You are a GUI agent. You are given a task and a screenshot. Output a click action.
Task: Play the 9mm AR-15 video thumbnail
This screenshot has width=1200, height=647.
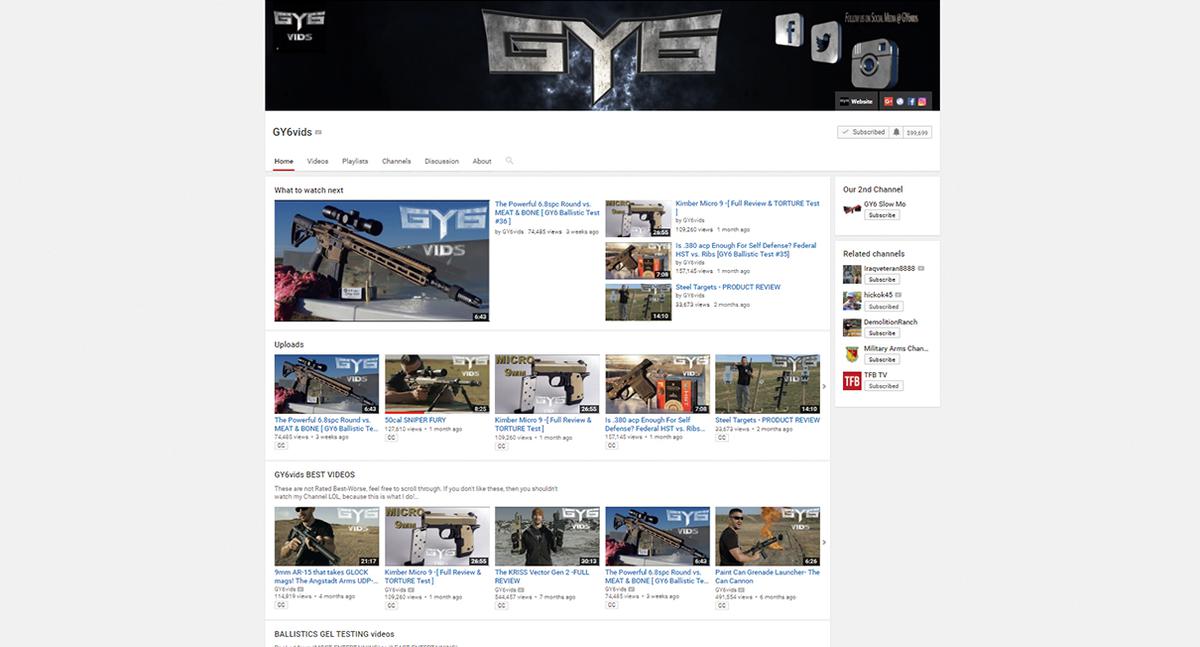pos(327,536)
